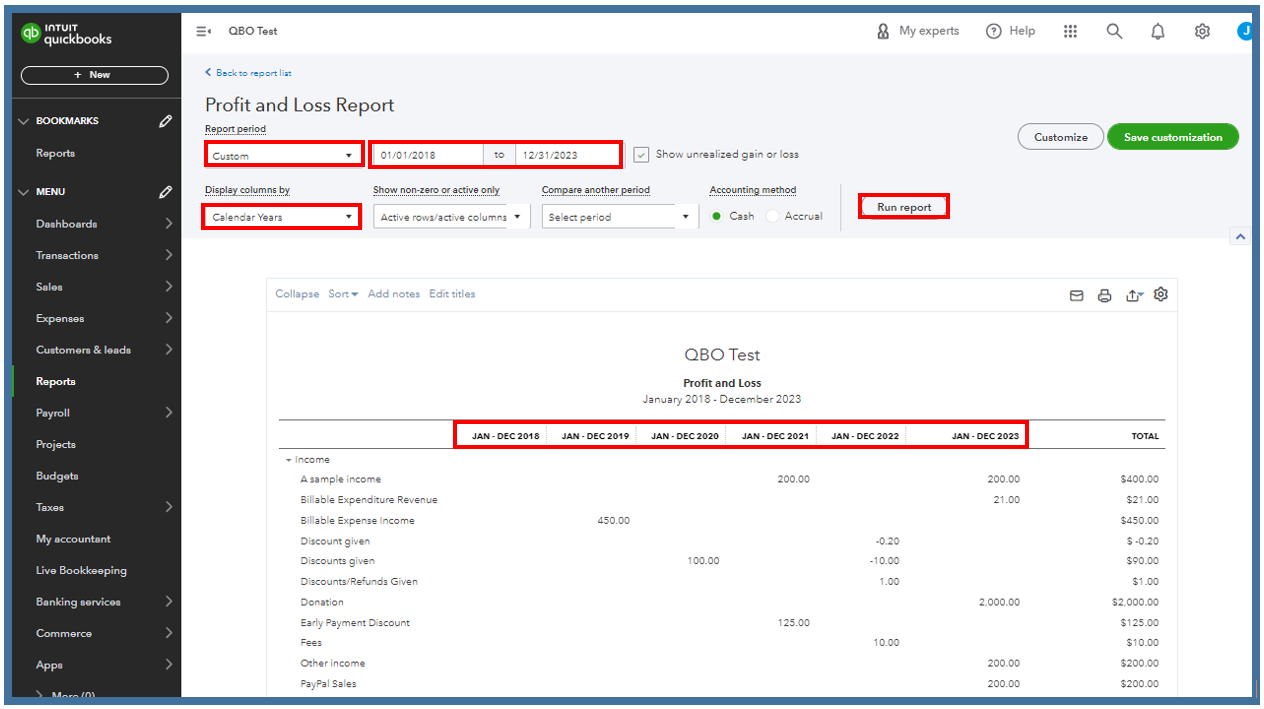Open the settings gear in the header

1202,31
